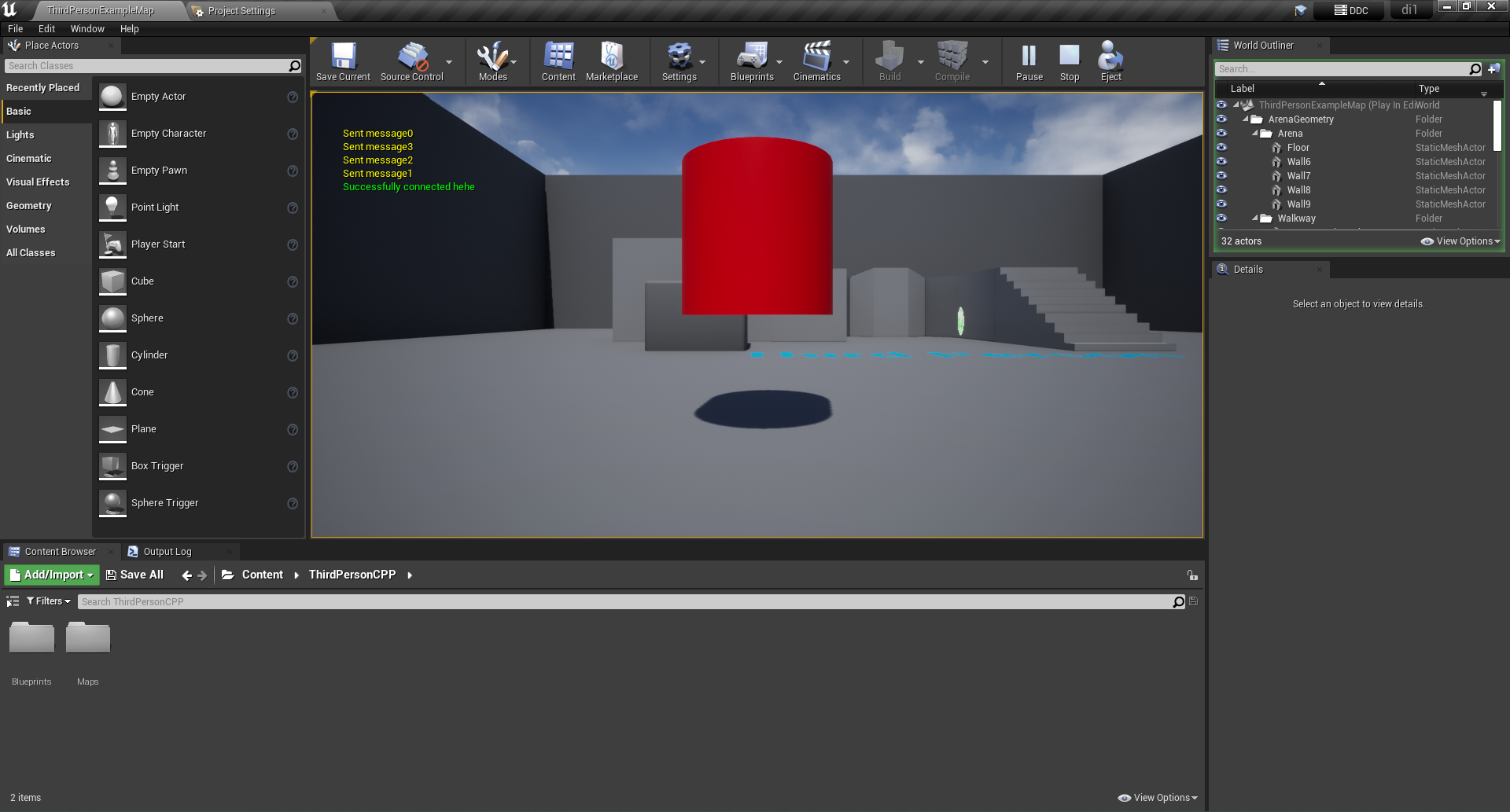Viewport: 1510px width, 812px height.
Task: Click the Save Current toolbar icon
Action: (x=343, y=61)
